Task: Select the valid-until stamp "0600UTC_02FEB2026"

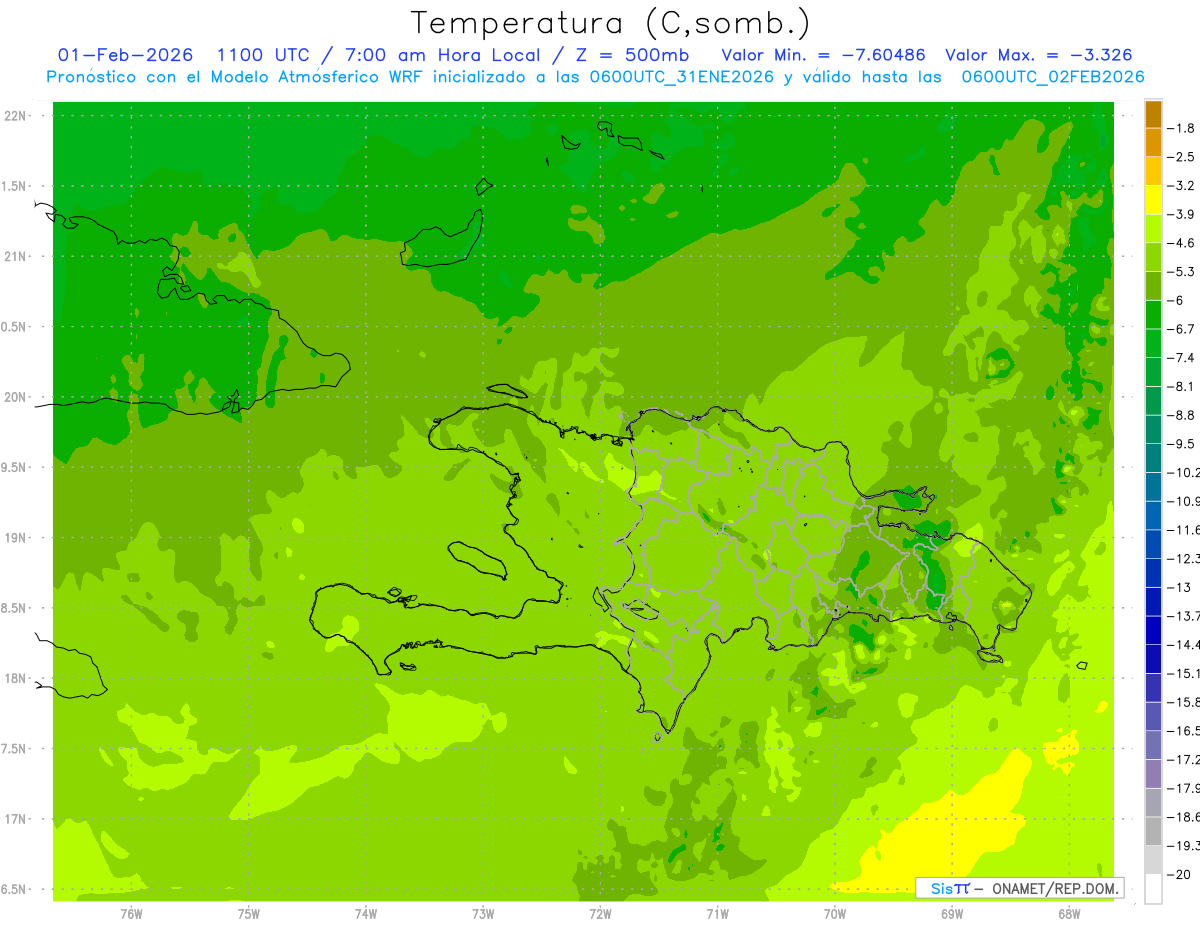Action: (1052, 77)
